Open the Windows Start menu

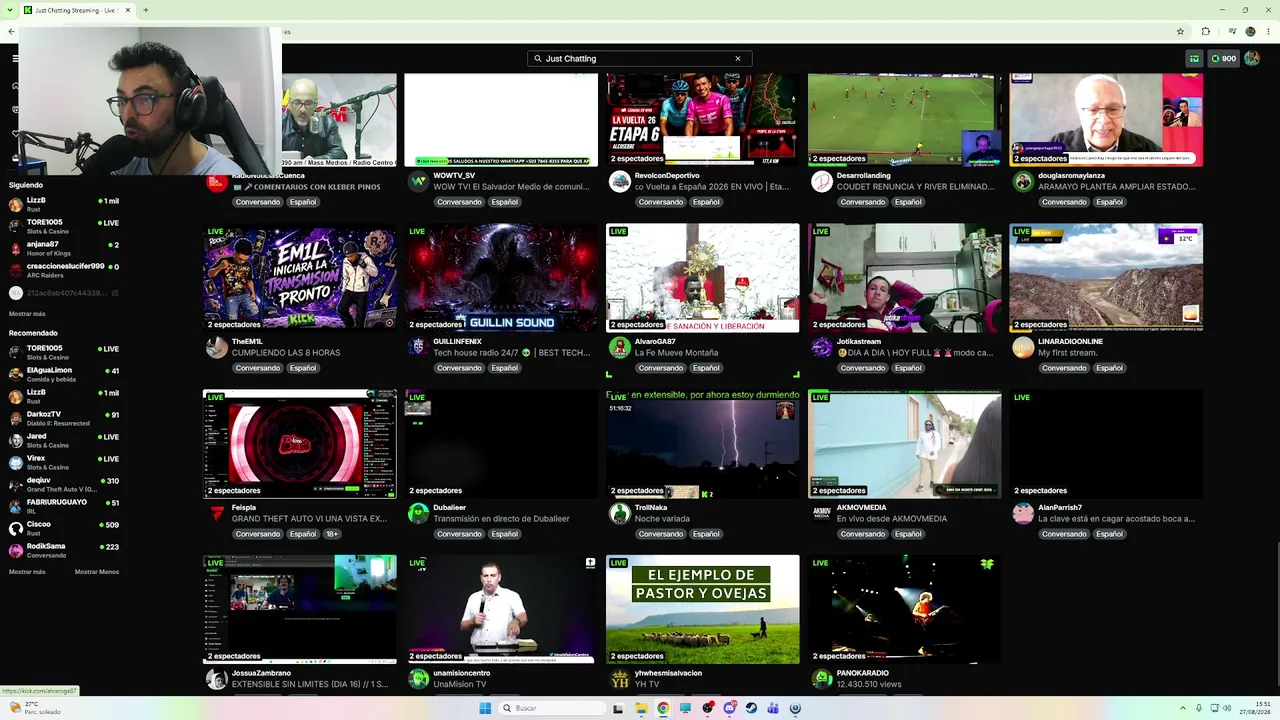(485, 708)
